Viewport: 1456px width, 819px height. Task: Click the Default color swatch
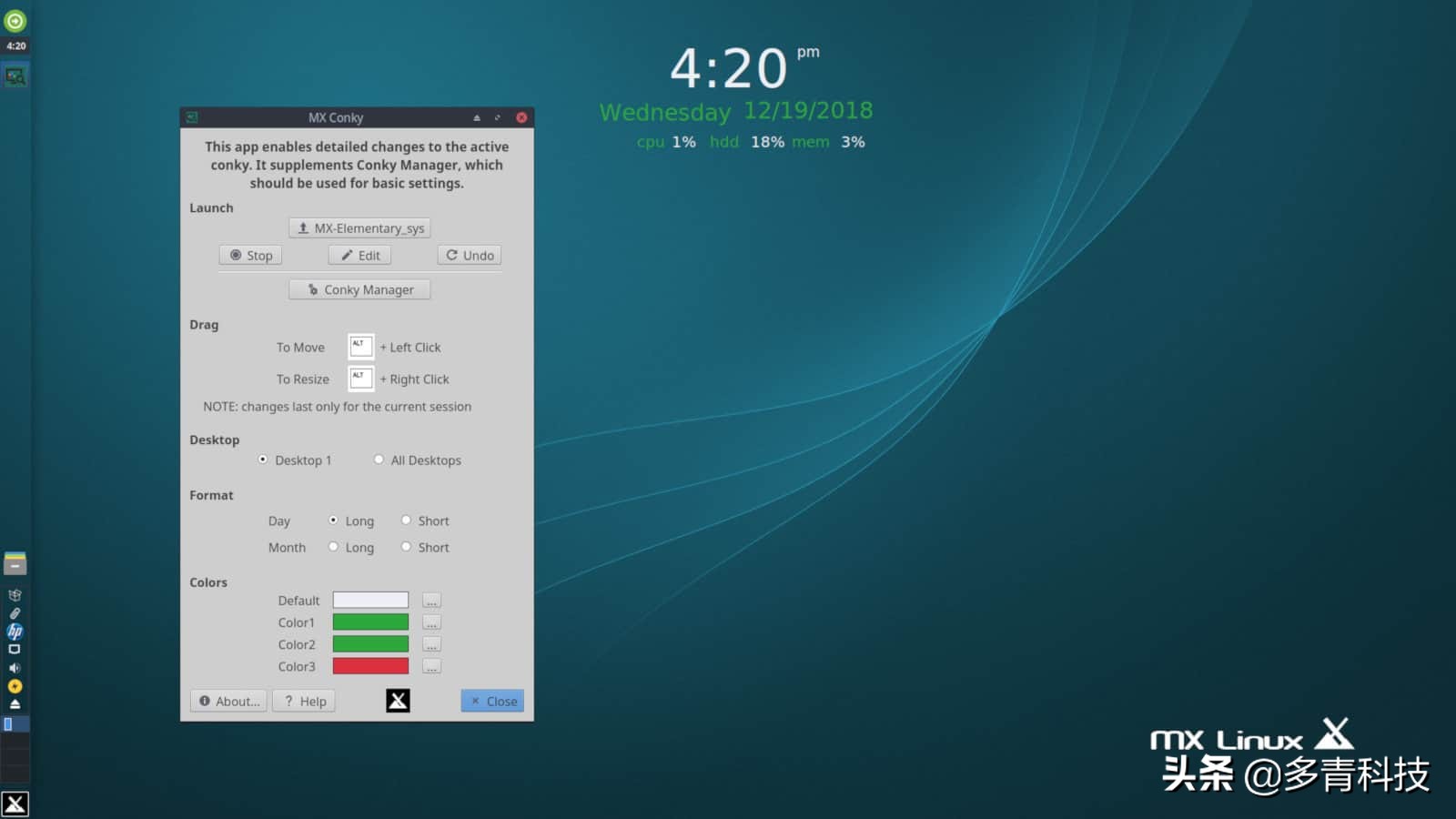pos(370,600)
